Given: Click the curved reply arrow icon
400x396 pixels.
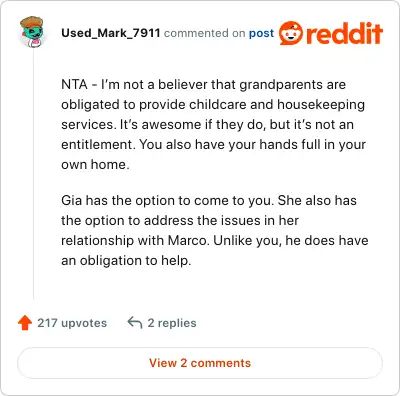Looking at the screenshot, I should point(135,323).
